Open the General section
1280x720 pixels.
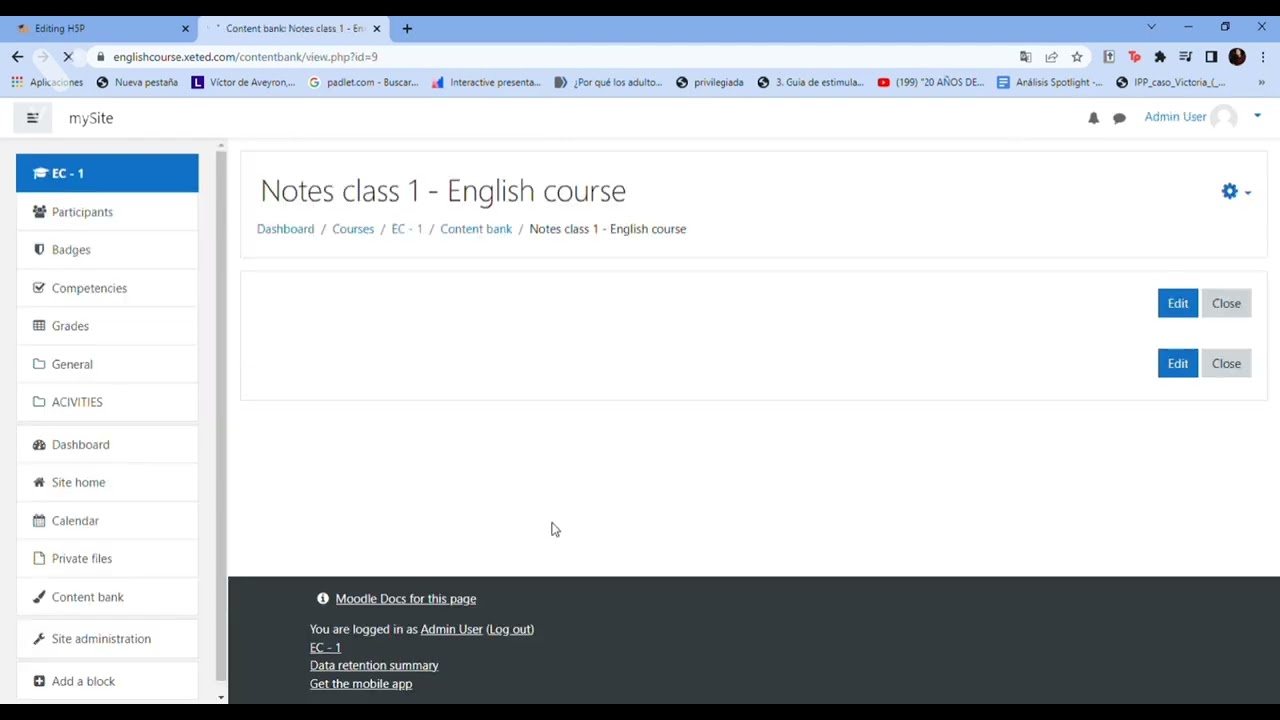click(x=107, y=364)
